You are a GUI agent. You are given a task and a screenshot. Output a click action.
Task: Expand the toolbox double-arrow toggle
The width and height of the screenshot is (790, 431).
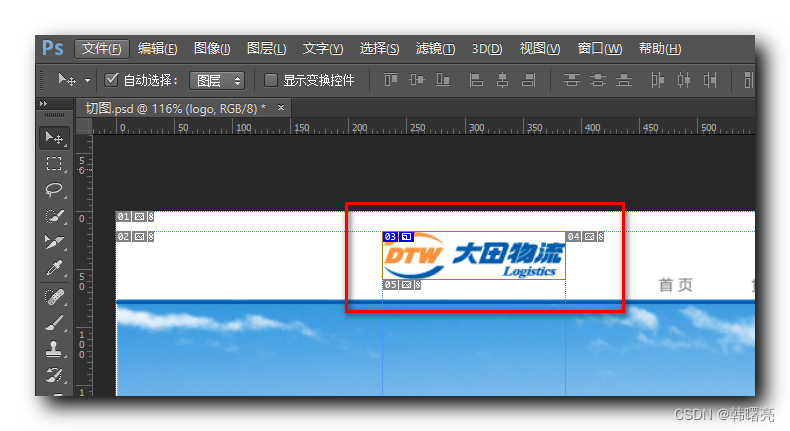(x=43, y=103)
